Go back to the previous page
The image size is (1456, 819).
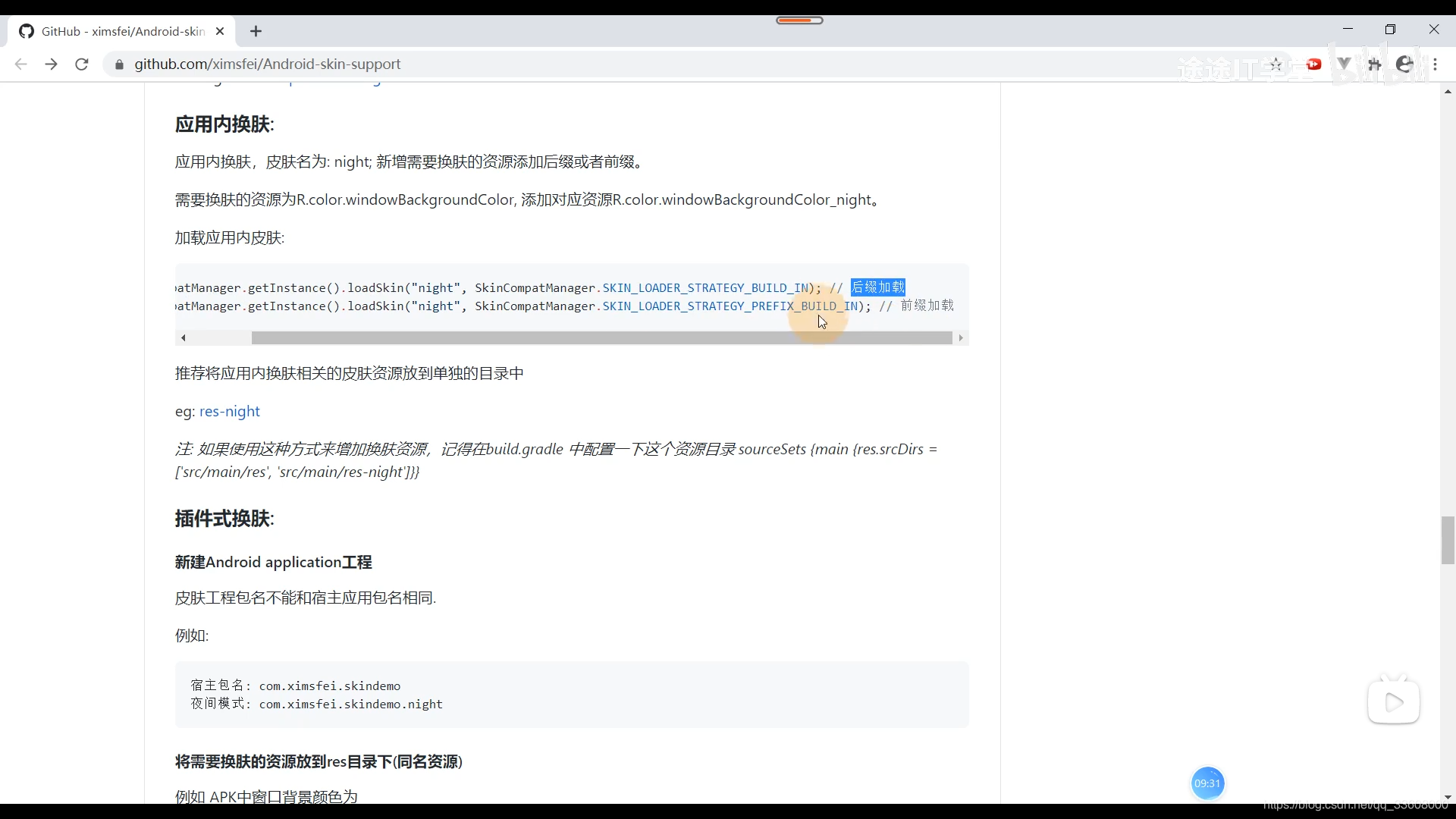(x=21, y=64)
